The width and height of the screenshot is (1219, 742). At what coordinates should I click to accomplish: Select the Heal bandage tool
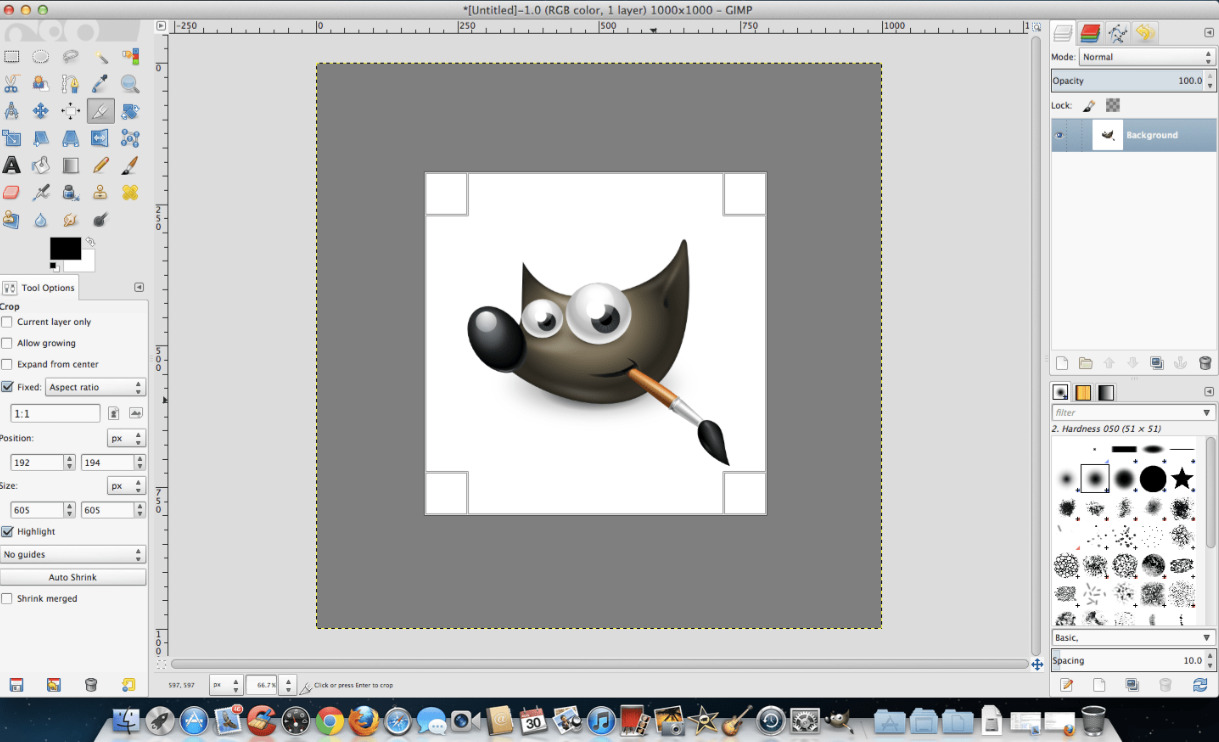click(x=130, y=192)
